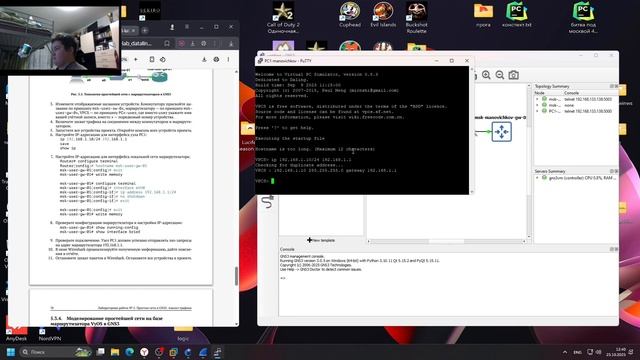Open the конспект.txt desktop file

[x=517, y=15]
